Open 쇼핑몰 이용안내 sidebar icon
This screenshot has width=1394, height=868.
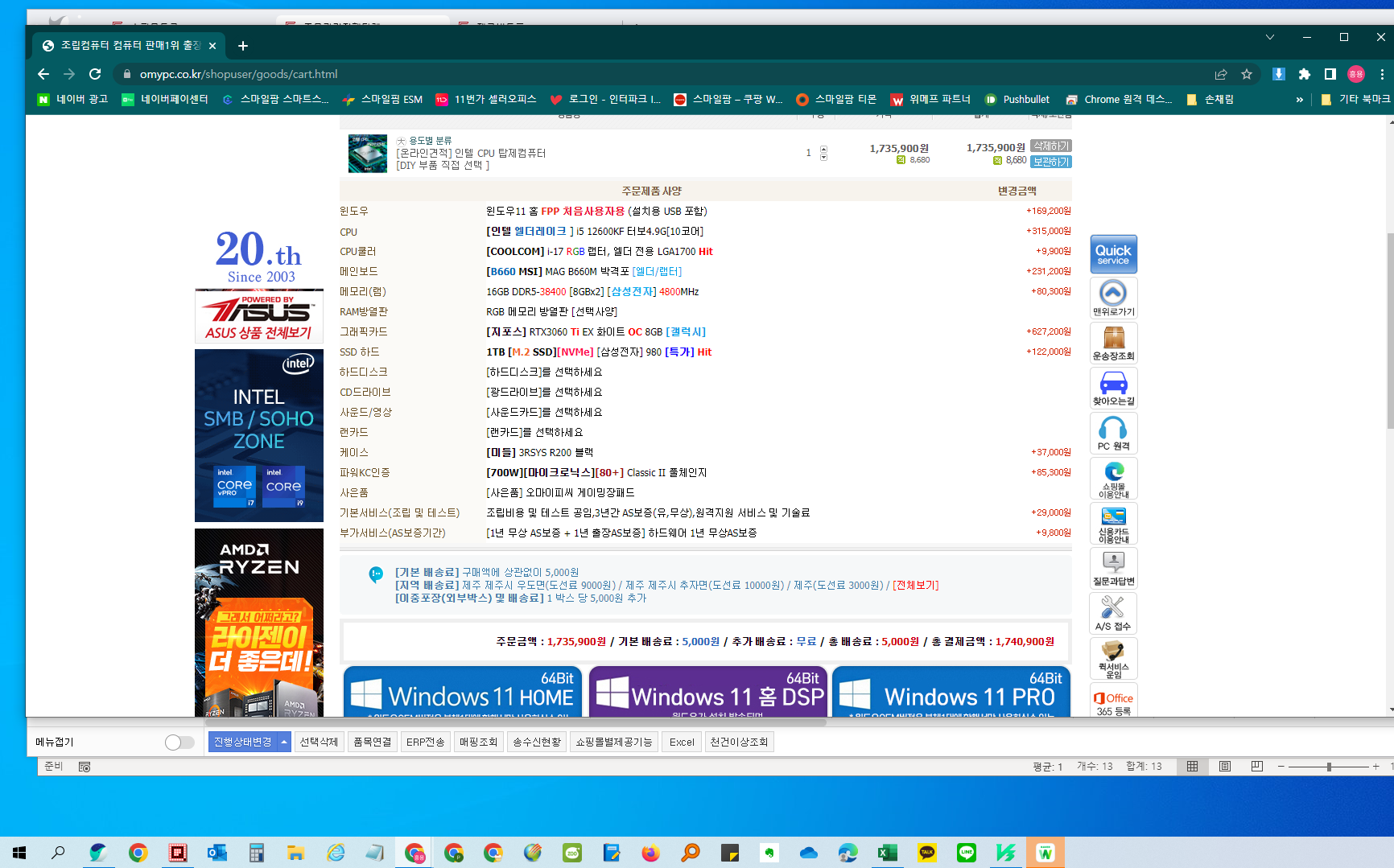point(1113,478)
